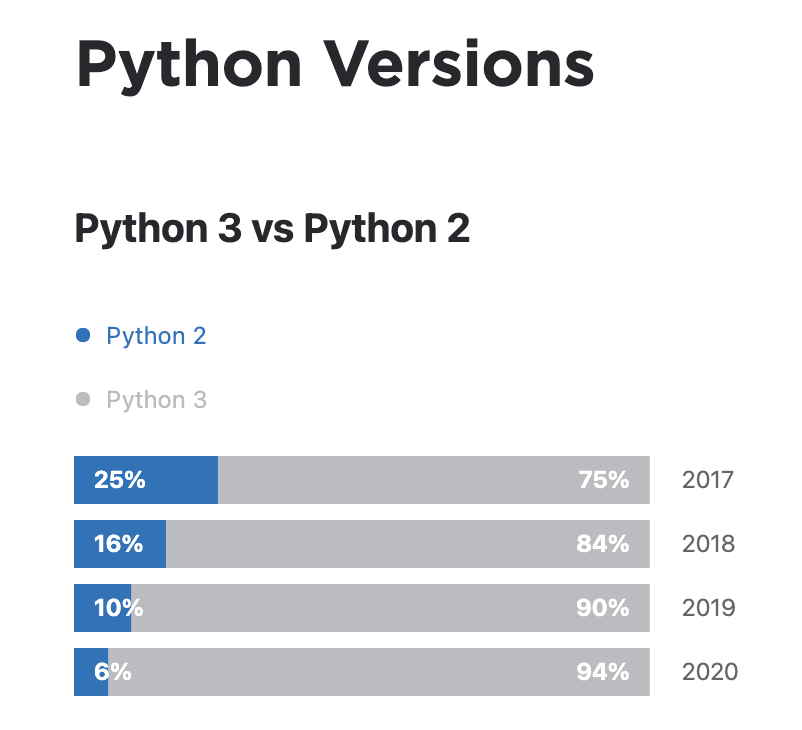Select the 2020 year label
The width and height of the screenshot is (802, 730).
click(x=709, y=672)
